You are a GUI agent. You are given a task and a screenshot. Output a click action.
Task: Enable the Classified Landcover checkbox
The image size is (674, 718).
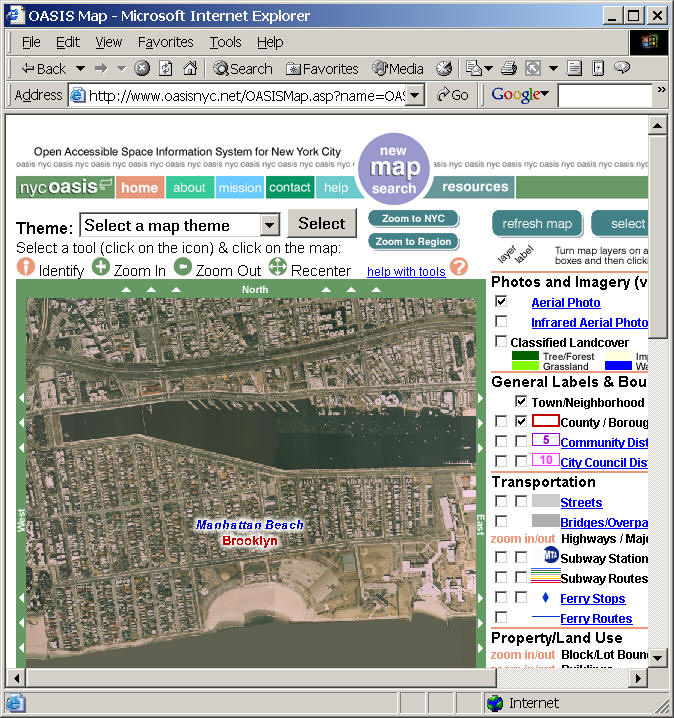point(501,341)
